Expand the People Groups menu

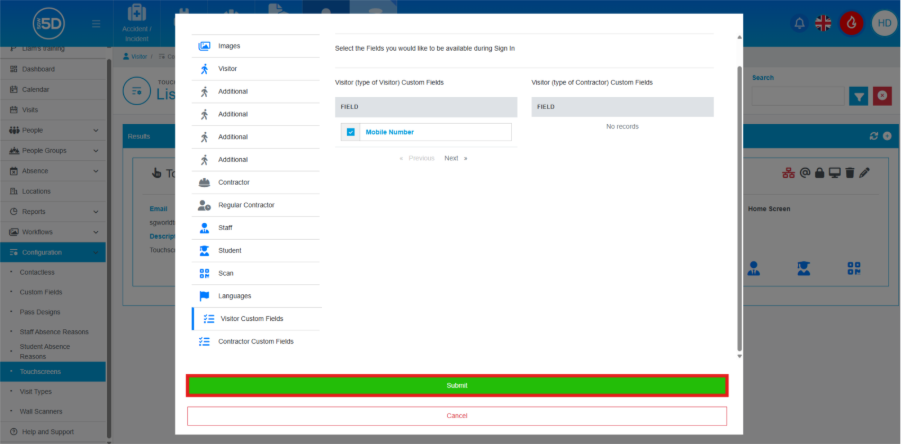coord(53,151)
